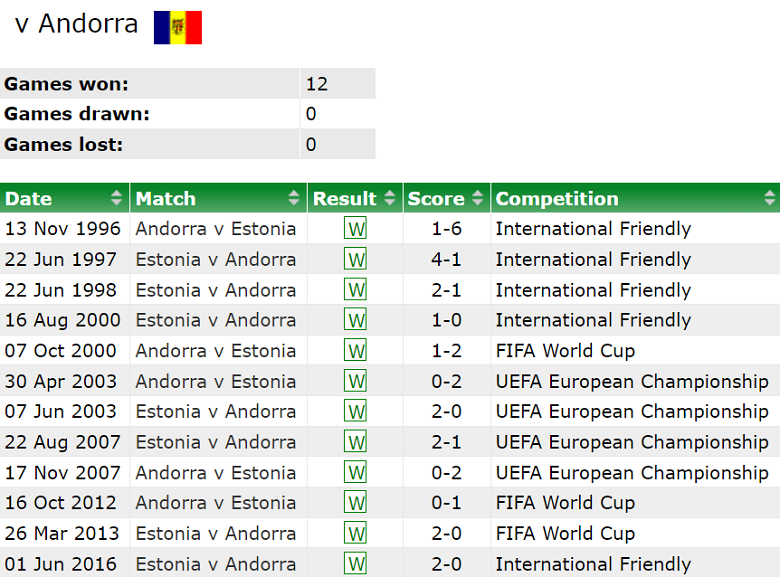
Task: Click the Match column header label
Action: (166, 198)
